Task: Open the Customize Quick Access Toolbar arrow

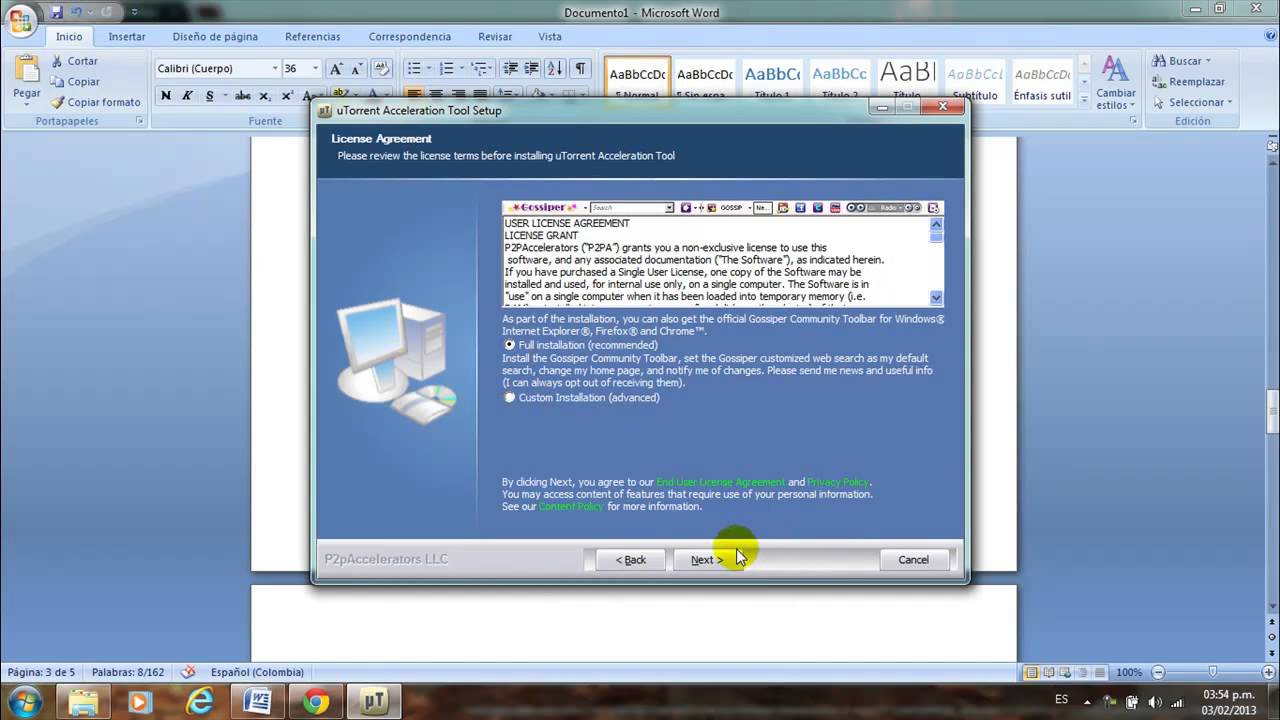Action: point(135,12)
